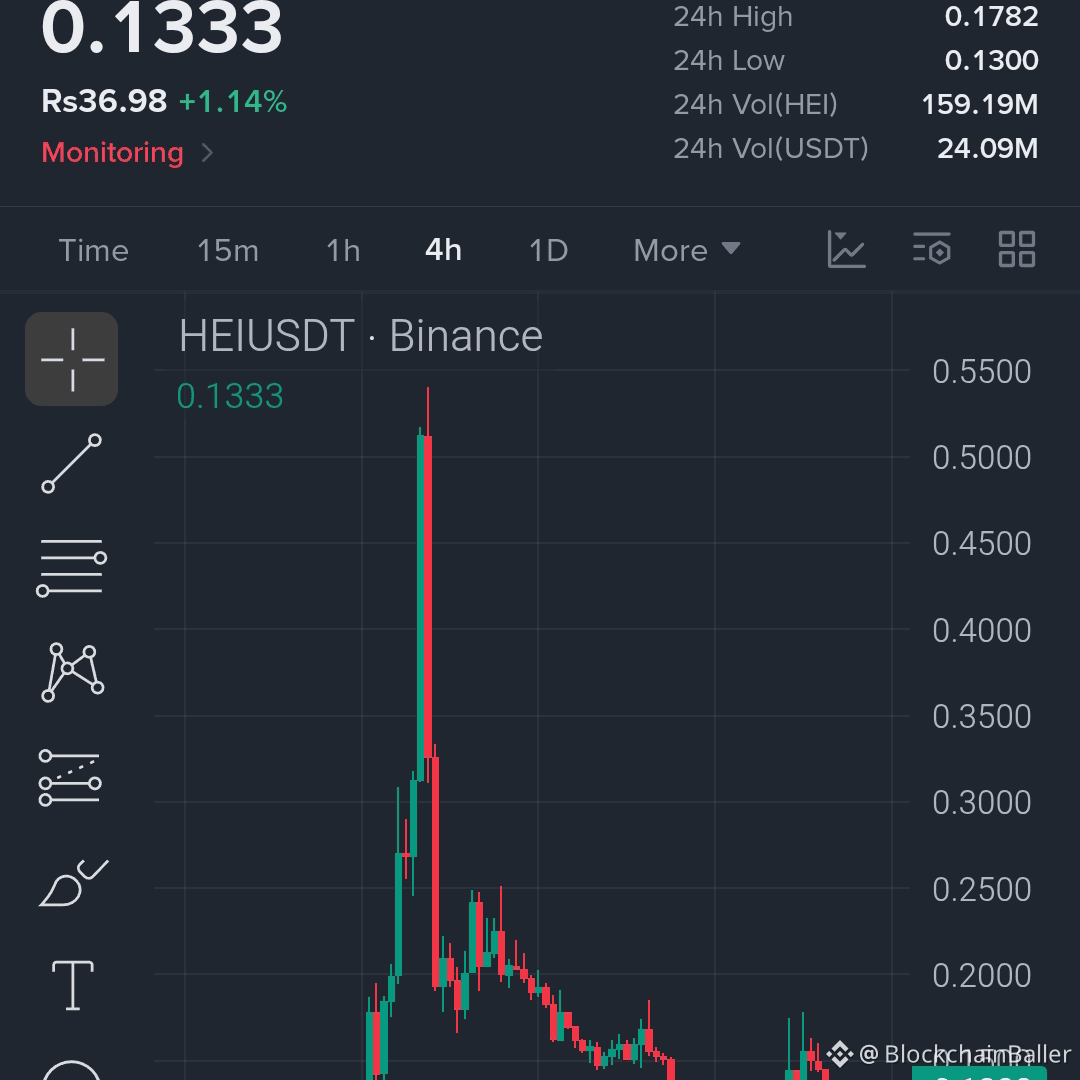Click the 24h Low label

[729, 61]
